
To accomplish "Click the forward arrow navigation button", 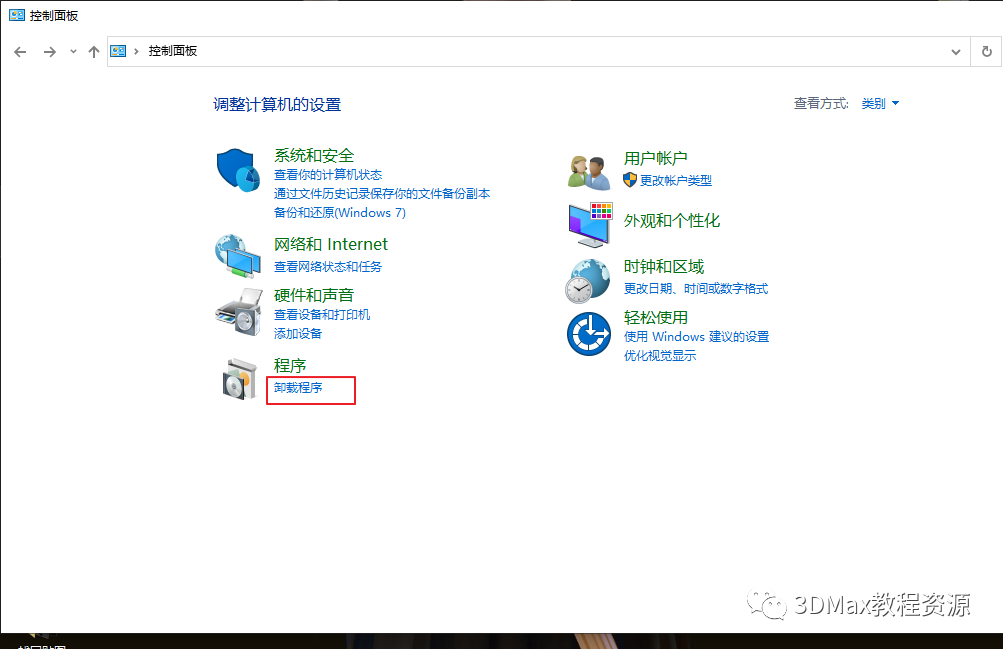I will 49,52.
